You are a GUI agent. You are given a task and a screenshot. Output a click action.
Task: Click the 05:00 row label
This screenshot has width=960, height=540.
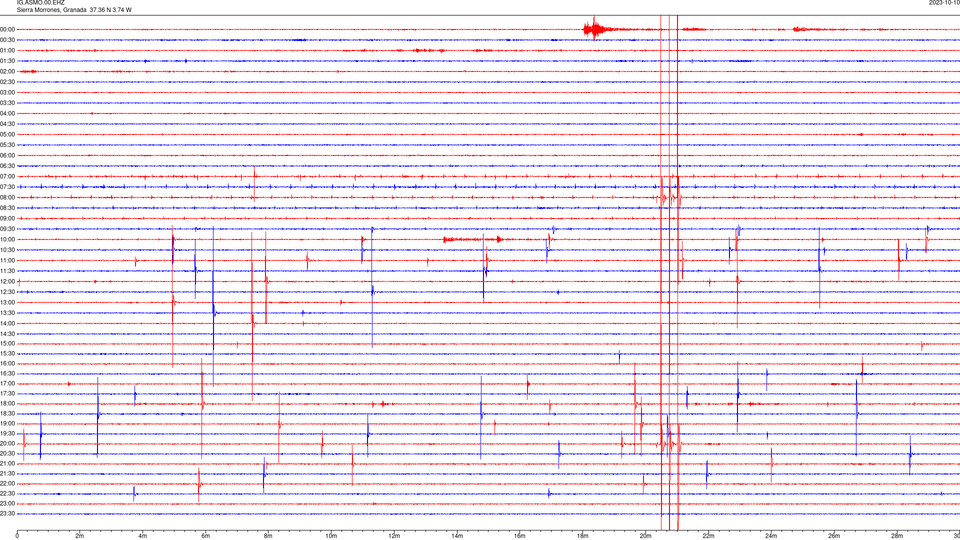pyautogui.click(x=7, y=134)
